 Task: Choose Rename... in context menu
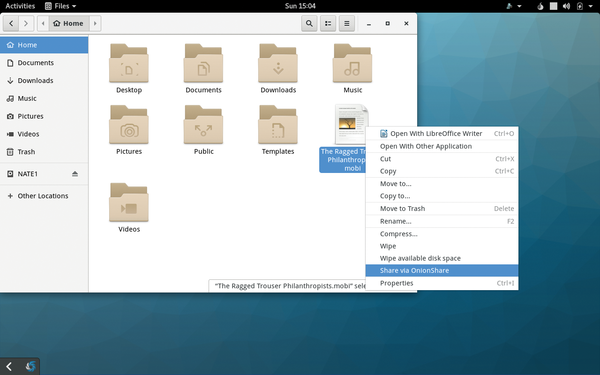click(x=442, y=221)
